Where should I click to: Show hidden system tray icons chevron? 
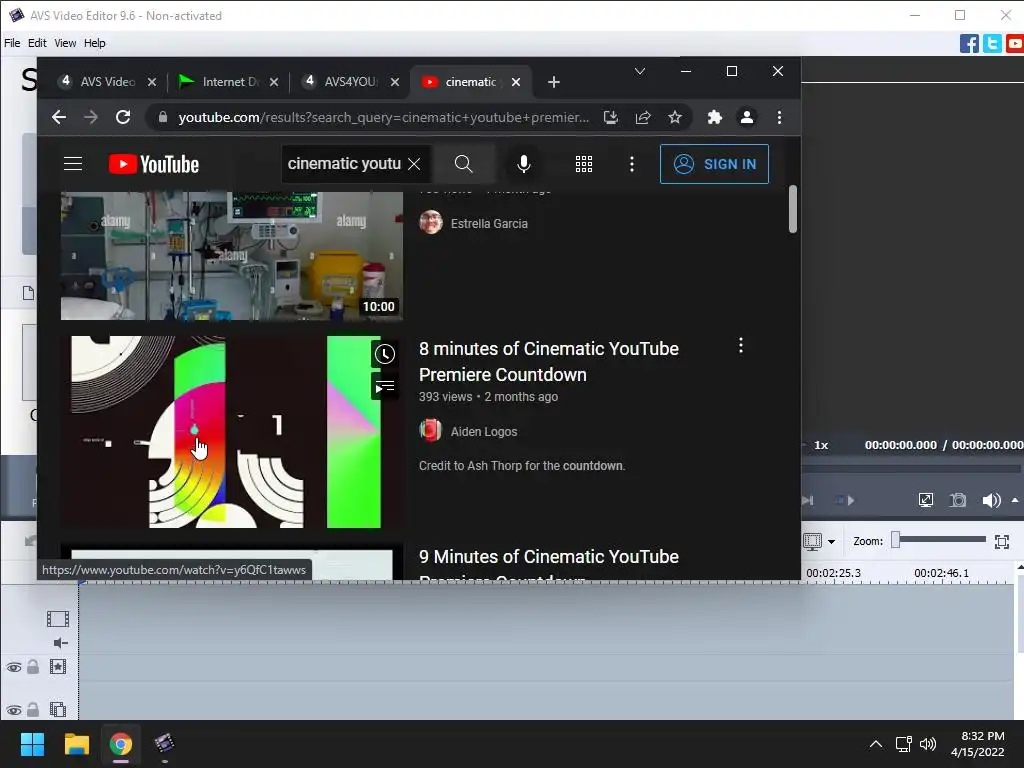[x=876, y=744]
